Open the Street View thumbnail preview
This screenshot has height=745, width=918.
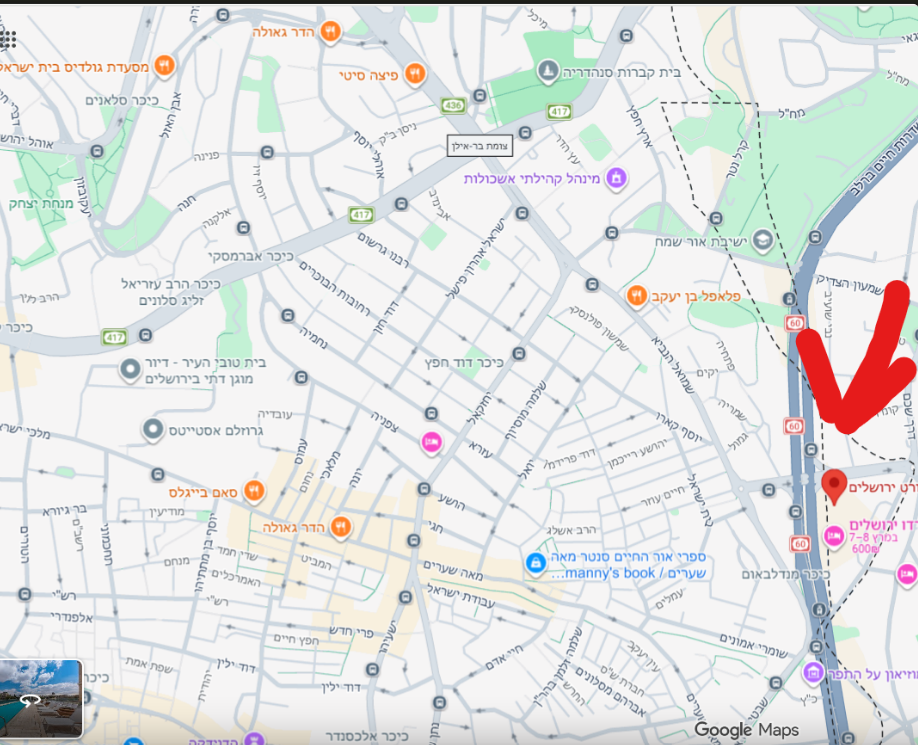pos(40,698)
